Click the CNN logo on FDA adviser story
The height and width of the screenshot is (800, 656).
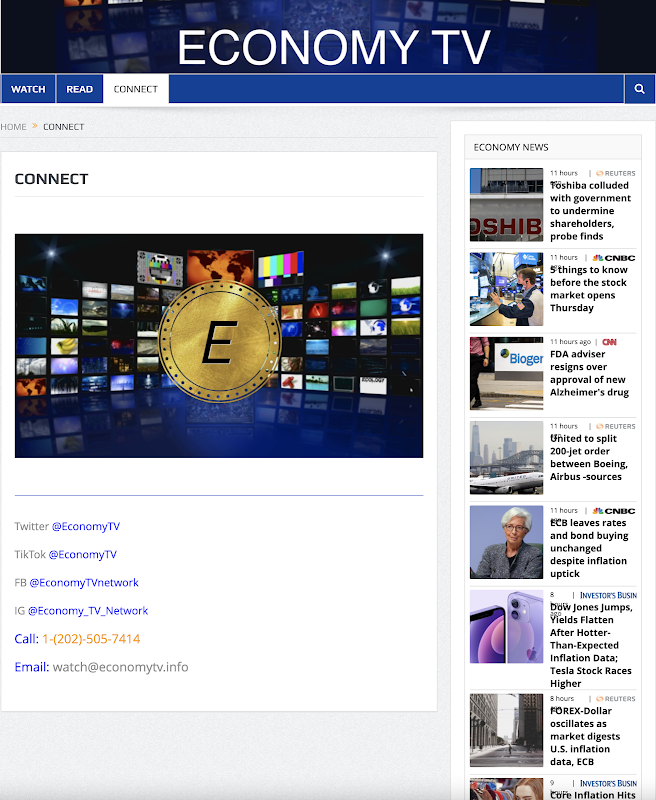pyautogui.click(x=609, y=342)
